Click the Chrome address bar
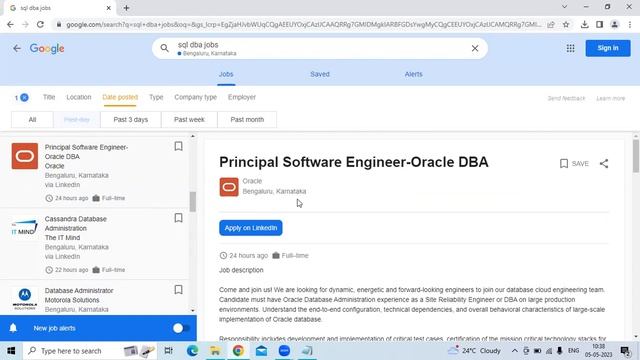 tap(304, 24)
